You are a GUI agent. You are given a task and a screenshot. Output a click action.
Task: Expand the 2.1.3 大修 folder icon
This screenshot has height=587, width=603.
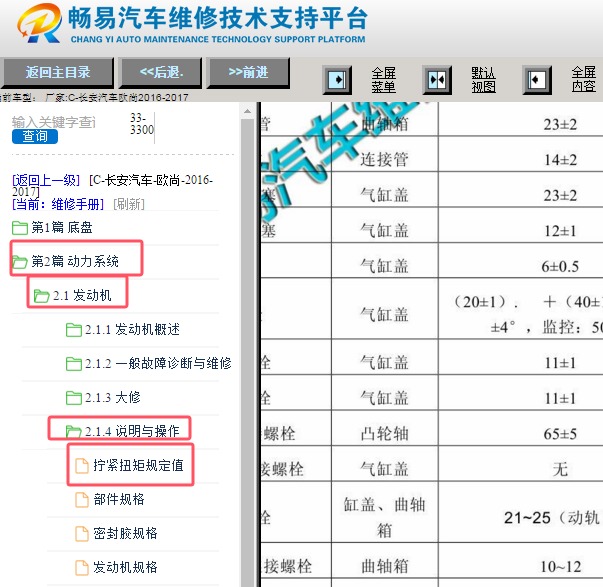73,397
